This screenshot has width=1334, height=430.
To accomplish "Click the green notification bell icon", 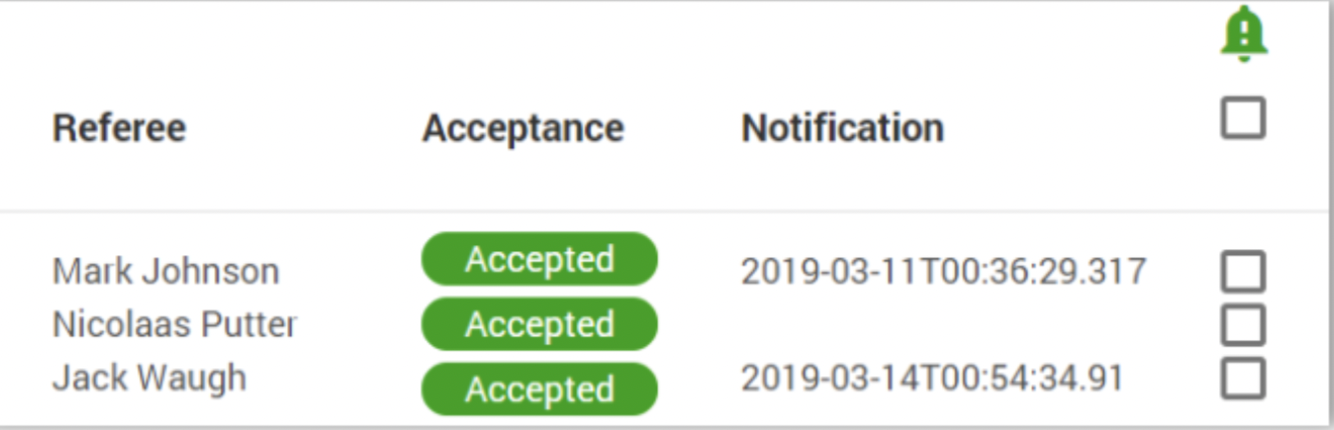I will [1244, 35].
